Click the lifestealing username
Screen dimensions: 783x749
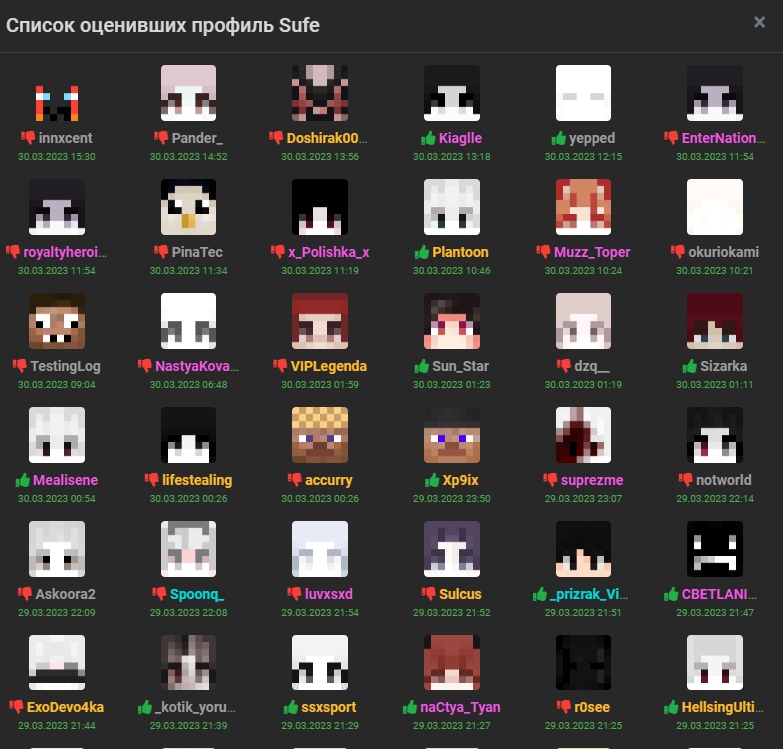point(196,480)
